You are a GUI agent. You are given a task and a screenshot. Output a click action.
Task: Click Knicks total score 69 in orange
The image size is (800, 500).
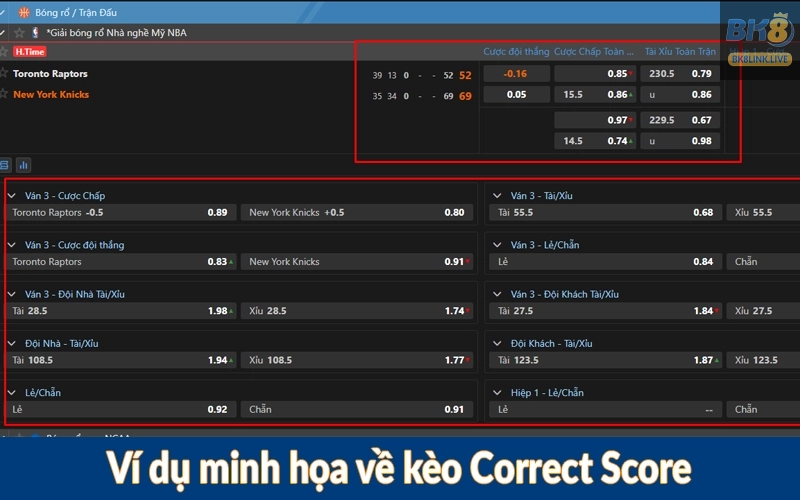point(465,96)
